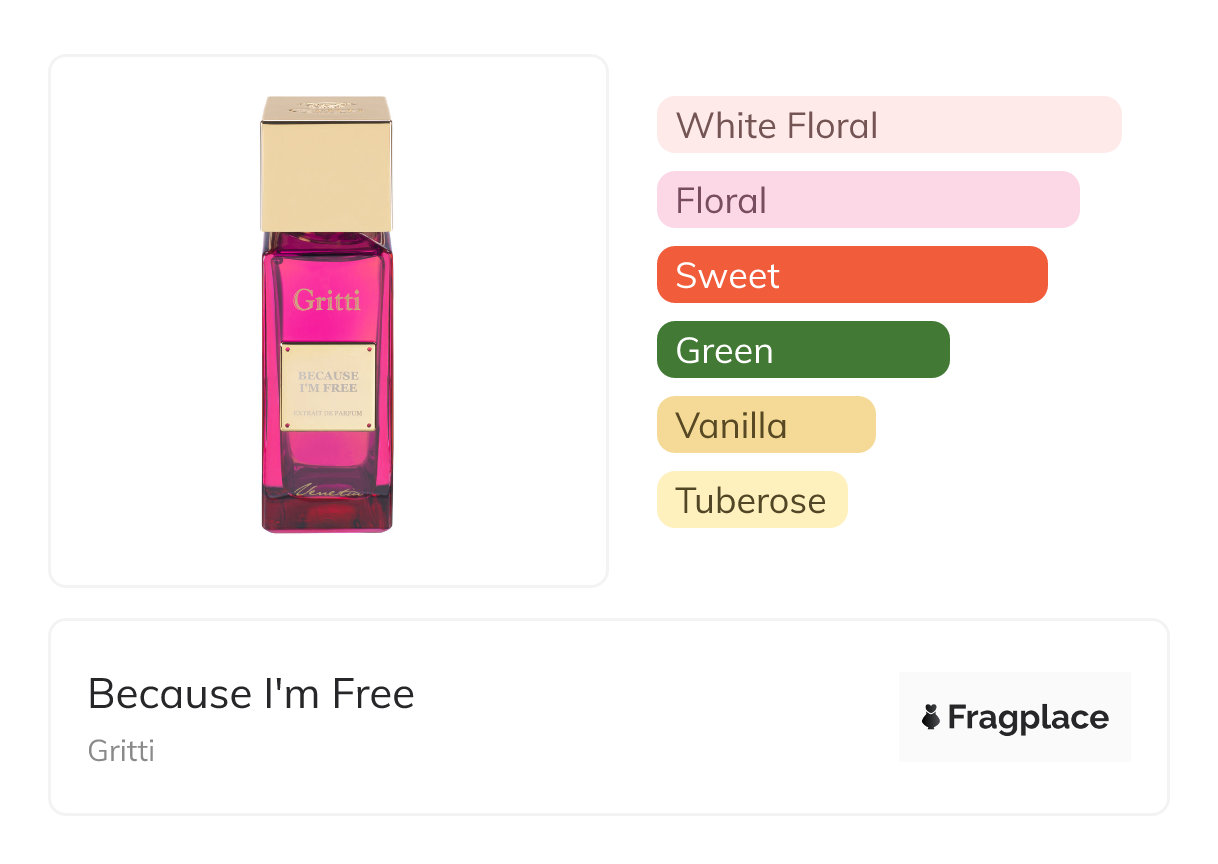Select the Tuberose accord bar
Image resolution: width=1218 pixels, height=864 pixels.
[x=751, y=500]
